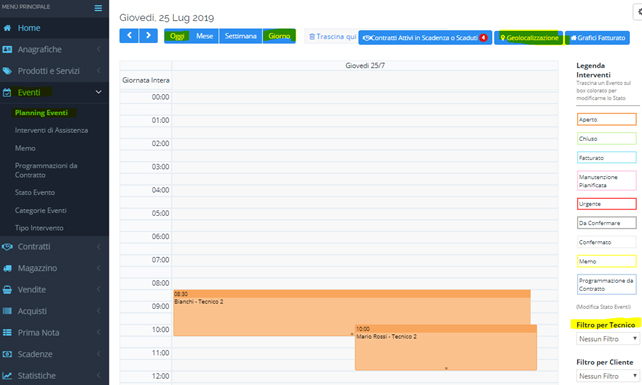
Task: Go to next day arrow
Action: (148, 36)
